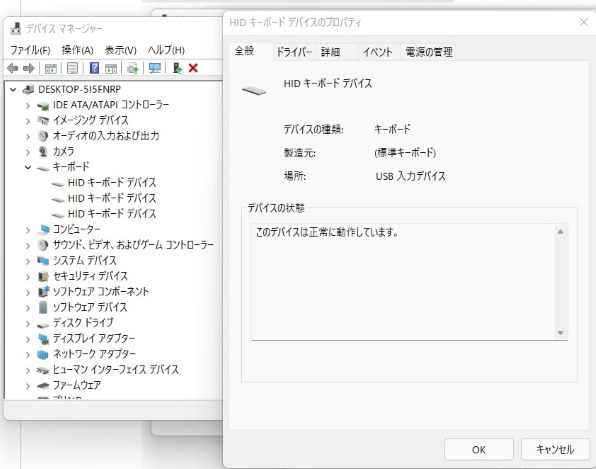
Task: Click the device status scroll down arrow
Action: coord(560,333)
